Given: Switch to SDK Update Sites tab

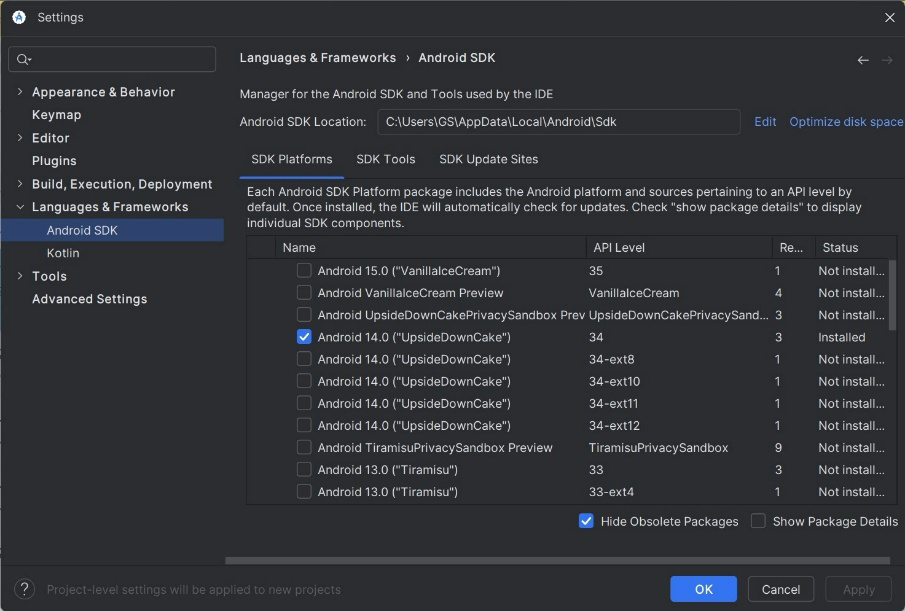Looking at the screenshot, I should (x=488, y=159).
